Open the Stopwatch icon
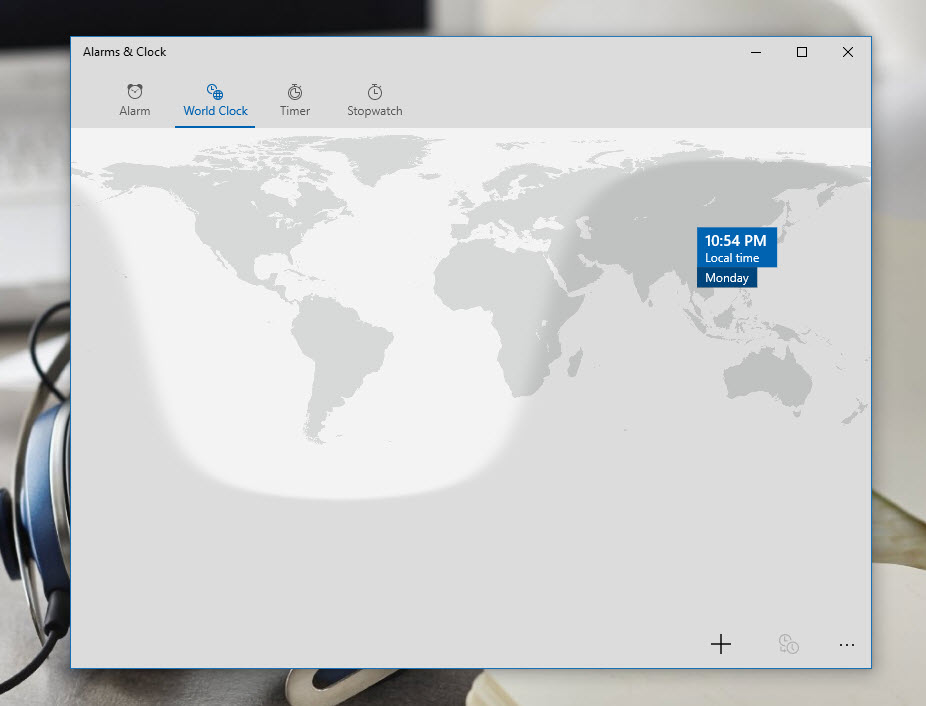The image size is (926, 706). pyautogui.click(x=375, y=92)
